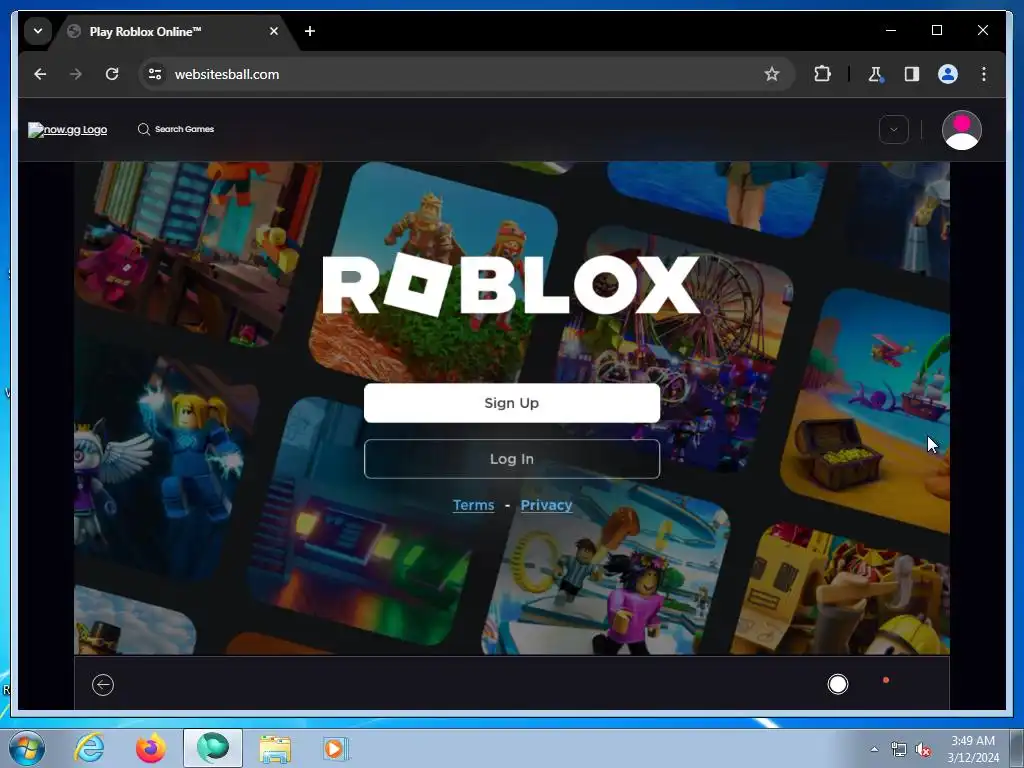
Task: Open the Chrome profile avatar
Action: pyautogui.click(x=948, y=74)
